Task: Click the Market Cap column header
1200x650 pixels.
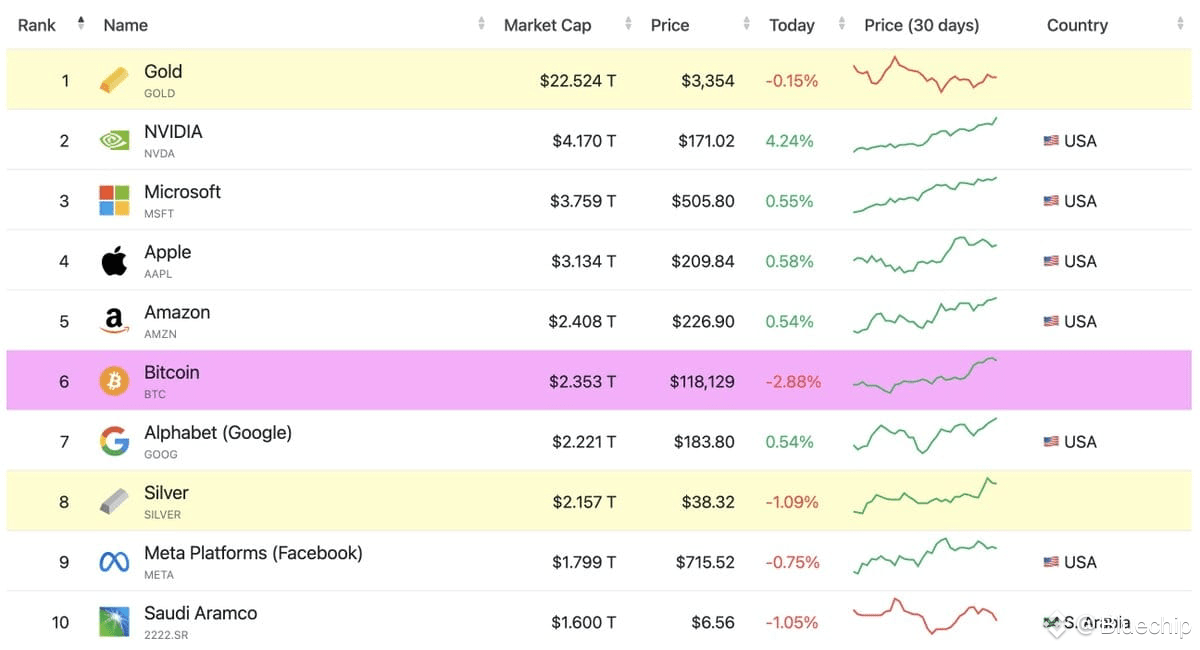Action: (x=547, y=25)
